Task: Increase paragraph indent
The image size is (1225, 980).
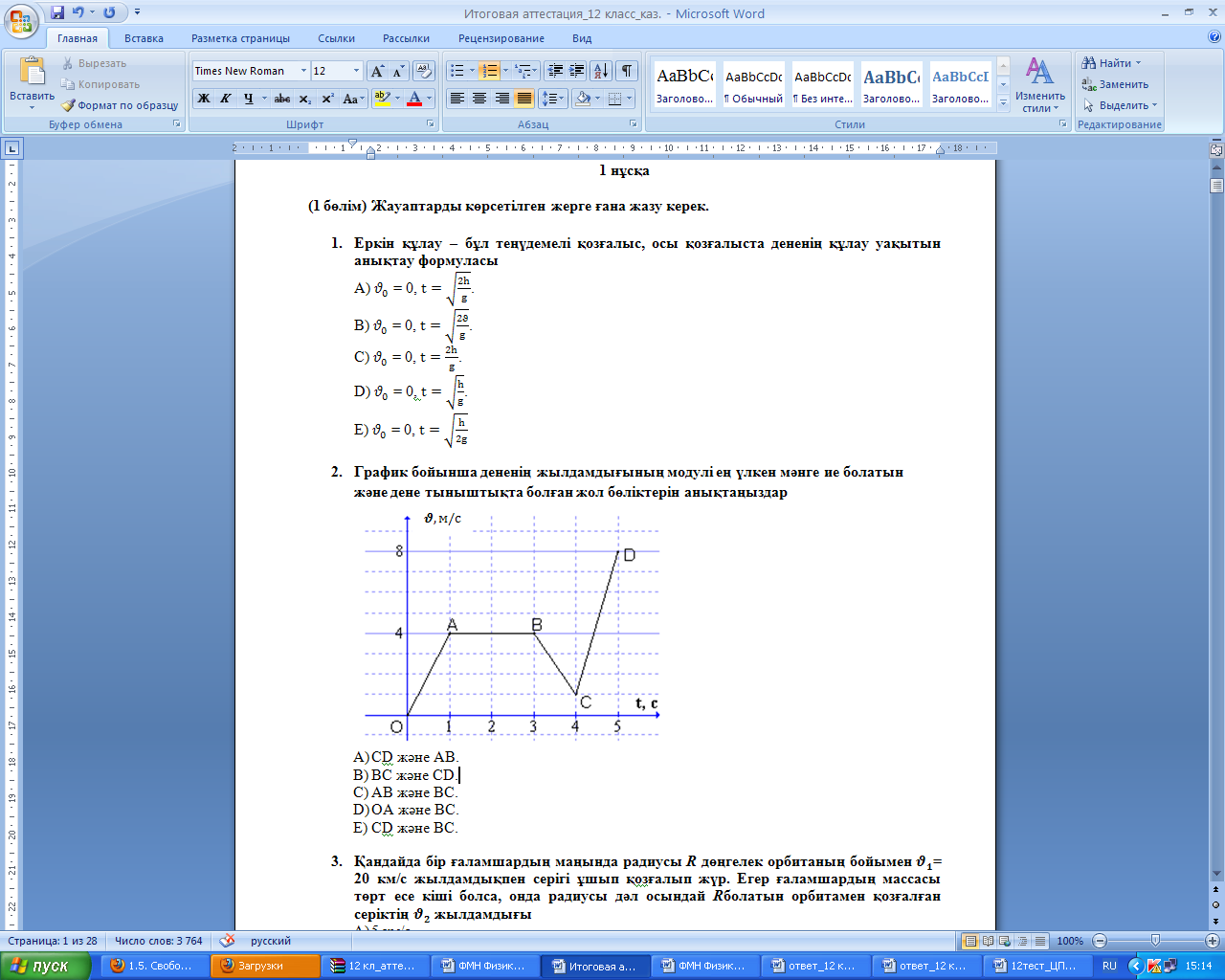Action: pos(577,71)
